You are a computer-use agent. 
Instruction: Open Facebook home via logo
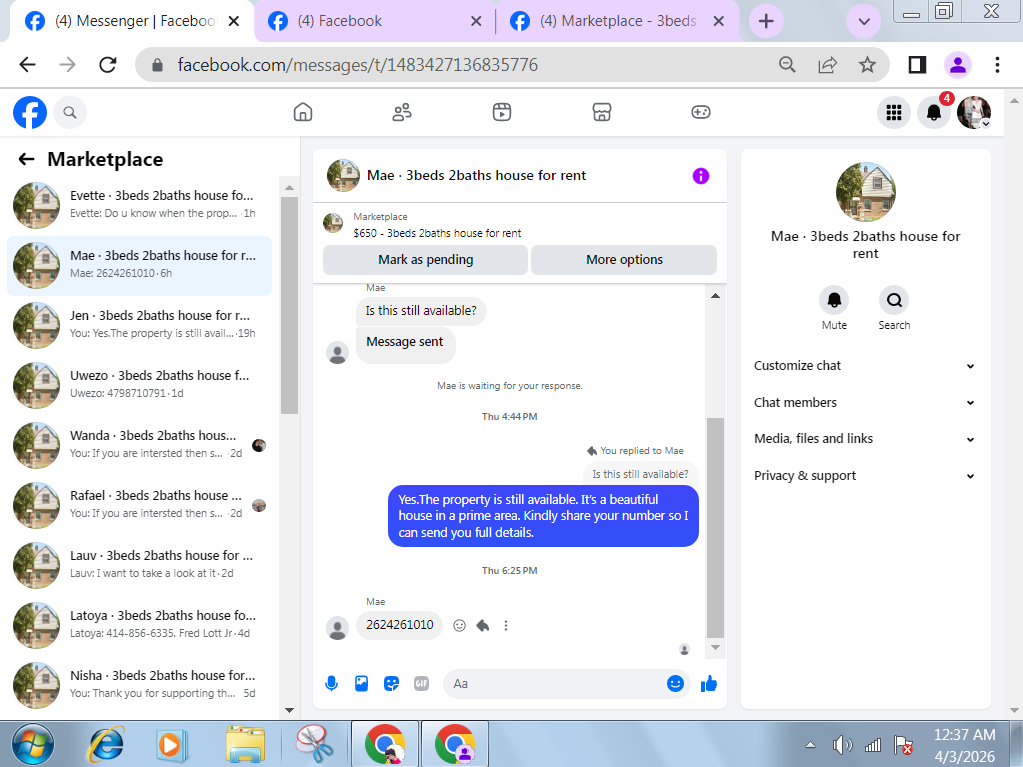(x=30, y=112)
